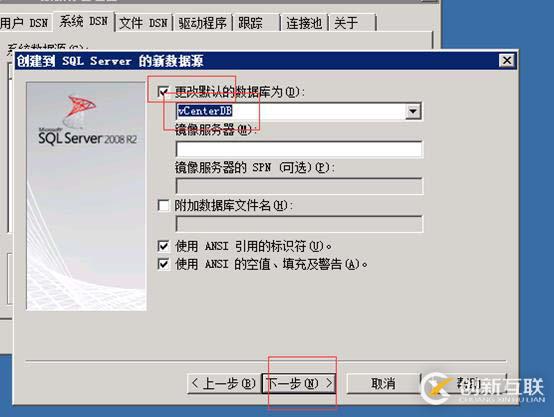Go back with 上一步 (B) button

224,383
